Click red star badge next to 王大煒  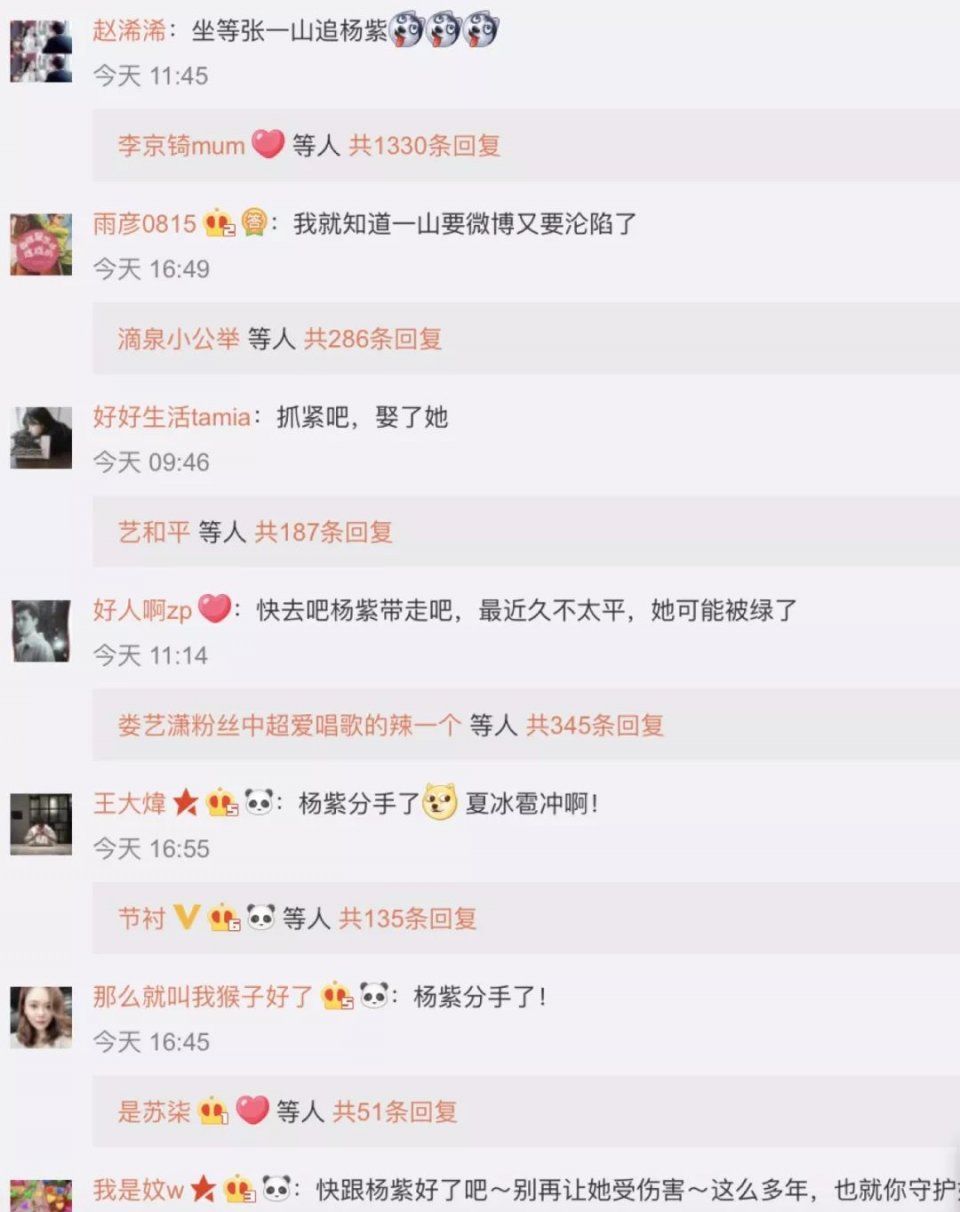pyautogui.click(x=185, y=802)
